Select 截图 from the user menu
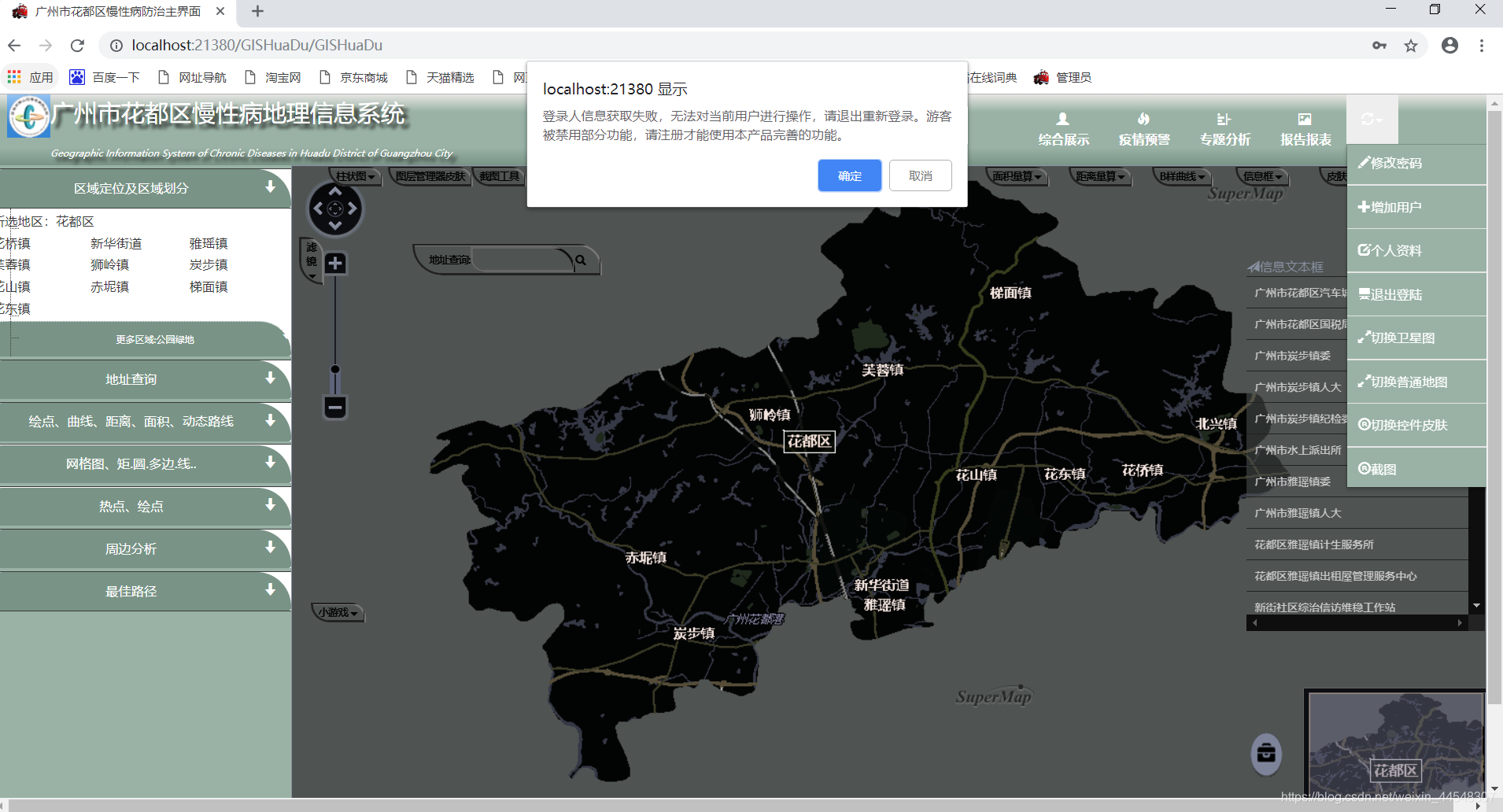The image size is (1503, 812). click(1416, 470)
